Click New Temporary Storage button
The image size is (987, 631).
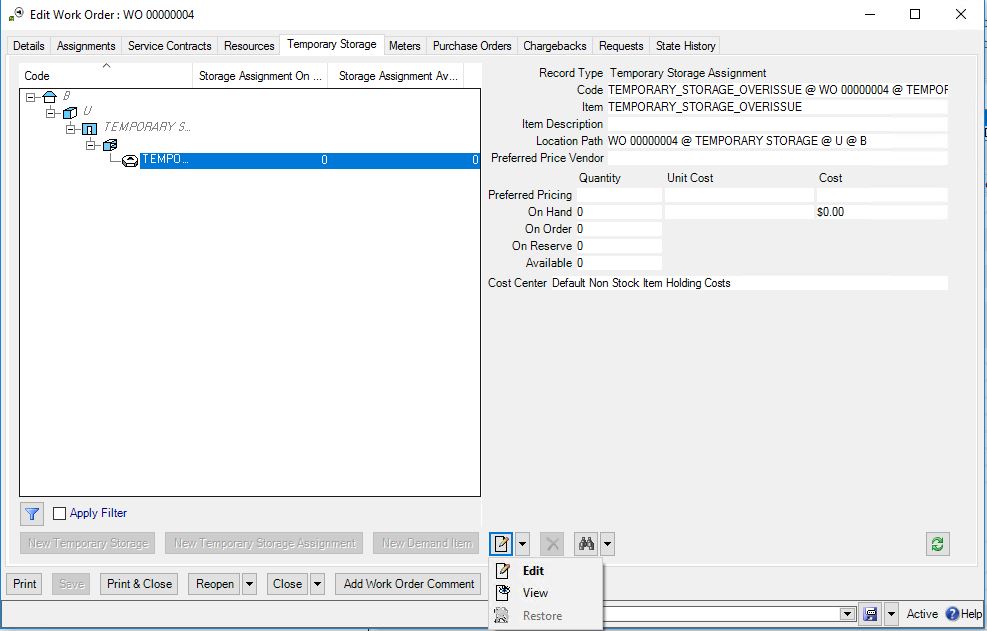coord(88,543)
